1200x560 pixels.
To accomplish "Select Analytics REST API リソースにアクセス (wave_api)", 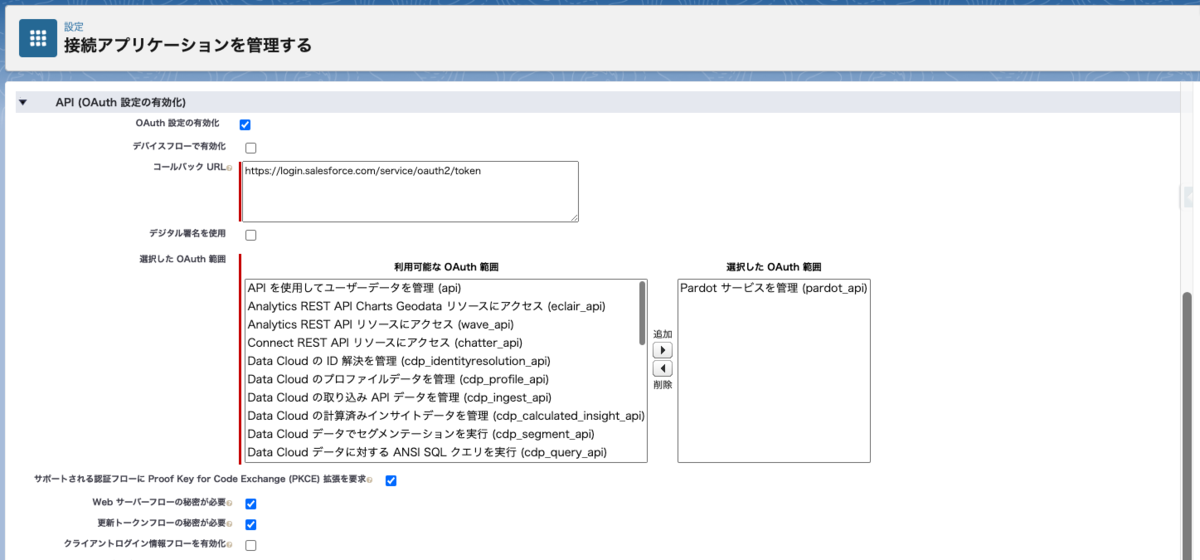I will click(x=441, y=324).
